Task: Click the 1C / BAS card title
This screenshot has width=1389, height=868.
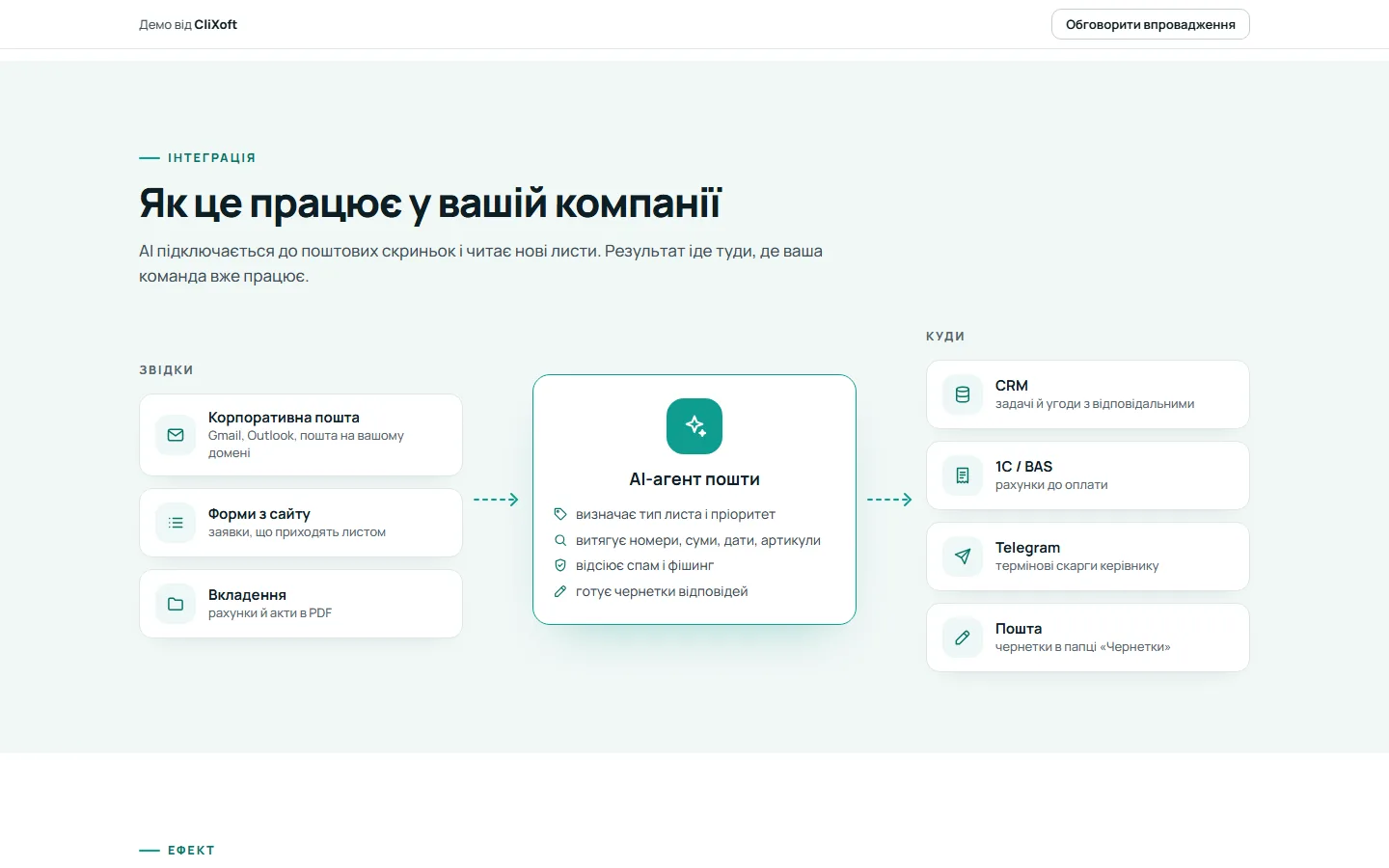Action: [x=1023, y=467]
